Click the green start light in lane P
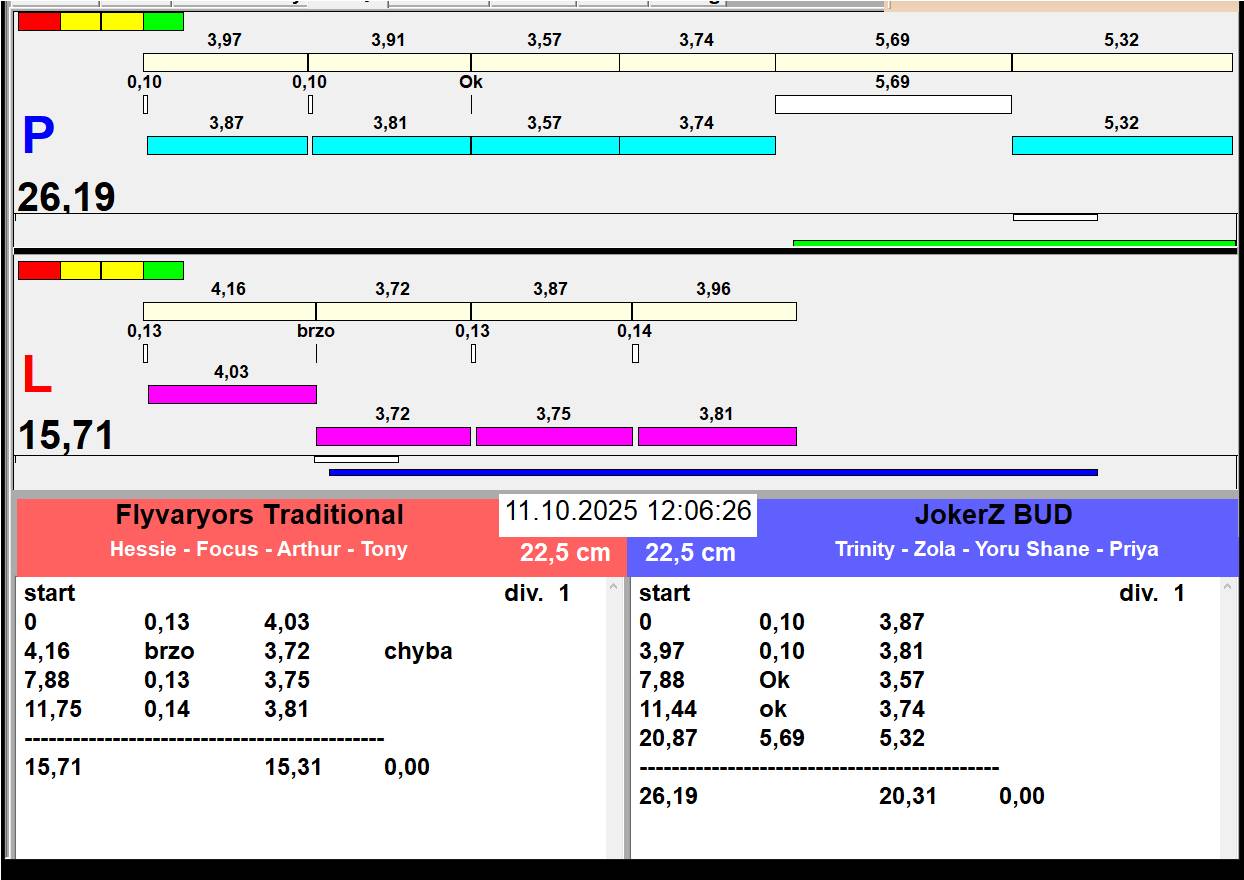 coord(164,21)
